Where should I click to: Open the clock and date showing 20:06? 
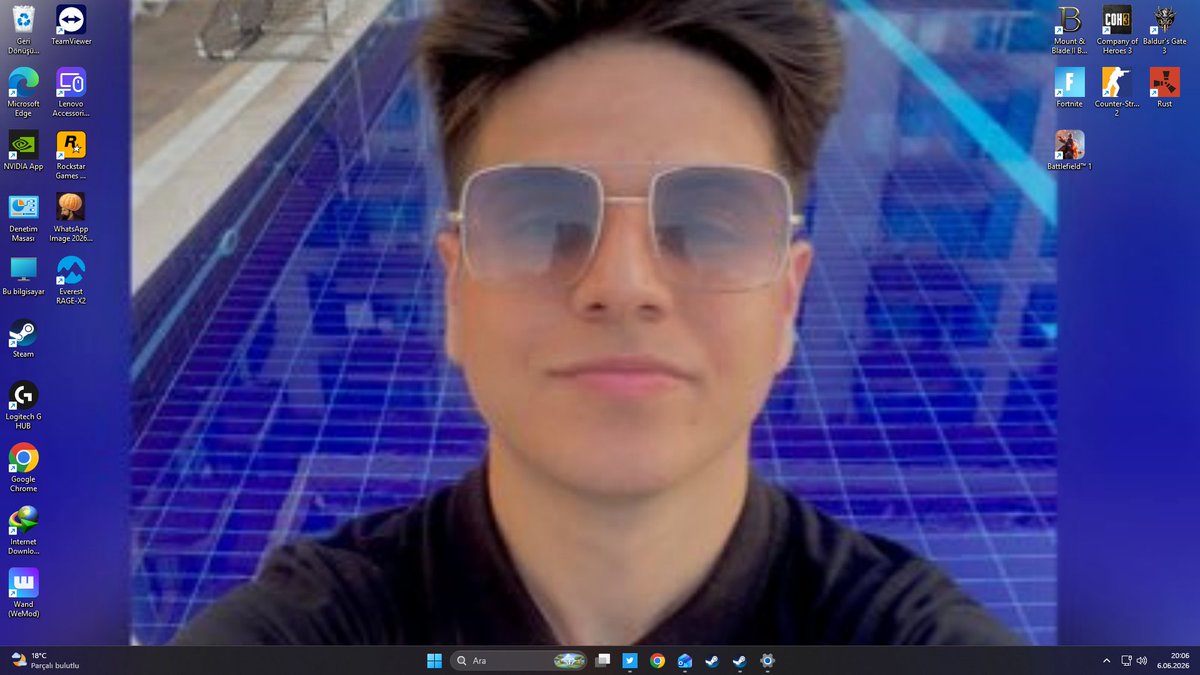point(1173,660)
